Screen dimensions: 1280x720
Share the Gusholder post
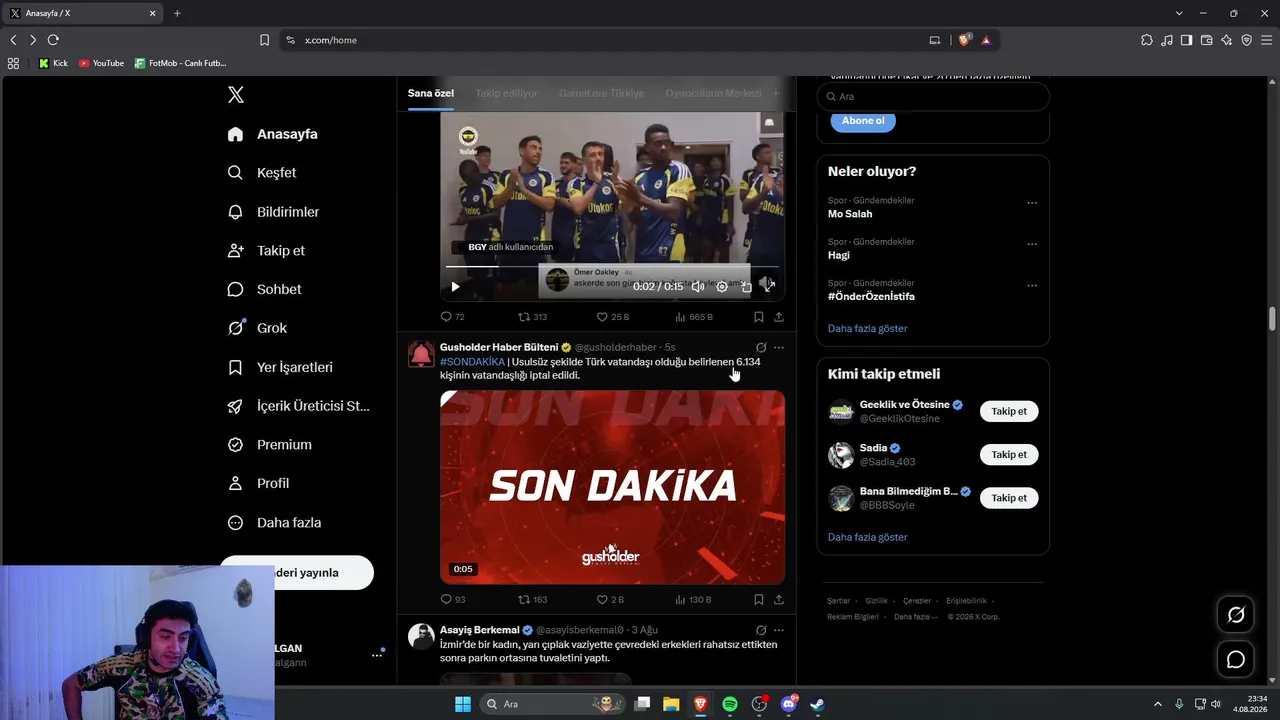pyautogui.click(x=779, y=600)
